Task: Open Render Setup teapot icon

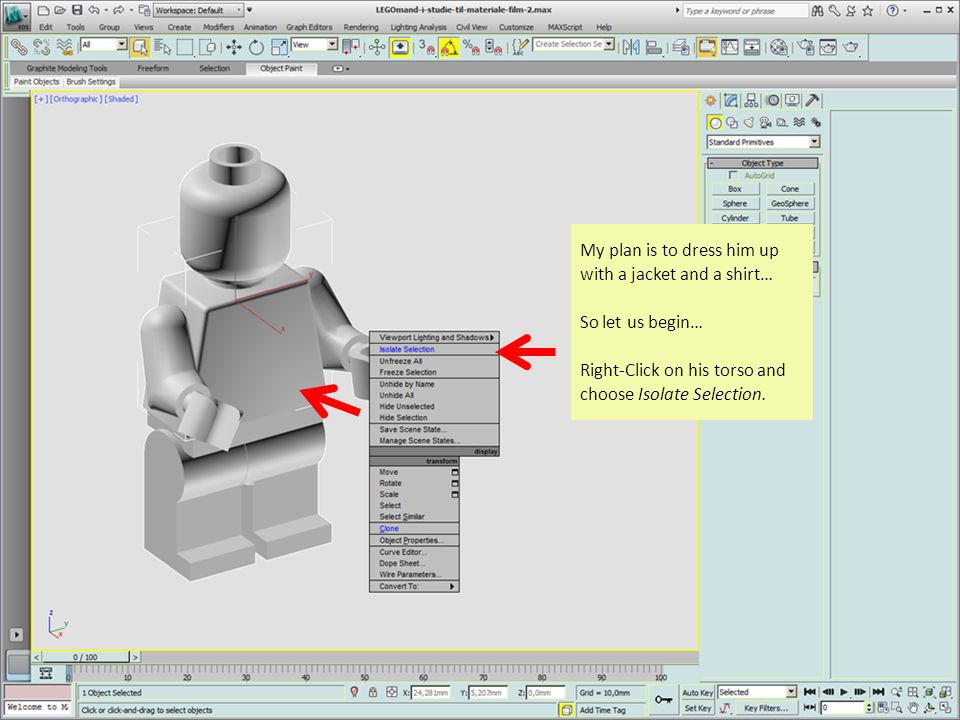Action: click(806, 47)
